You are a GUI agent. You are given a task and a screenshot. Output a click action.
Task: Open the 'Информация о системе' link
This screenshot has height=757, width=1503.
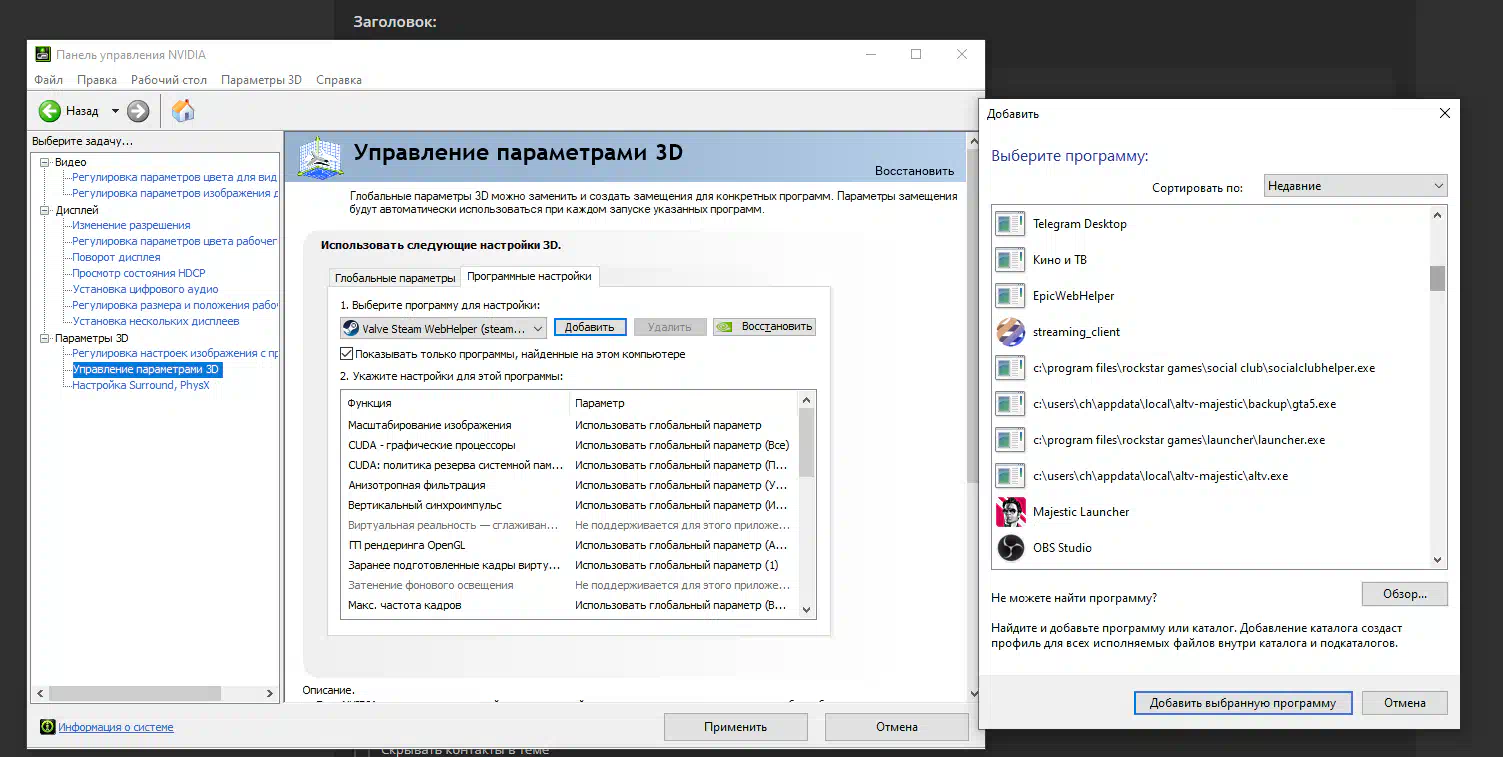[x=115, y=727]
